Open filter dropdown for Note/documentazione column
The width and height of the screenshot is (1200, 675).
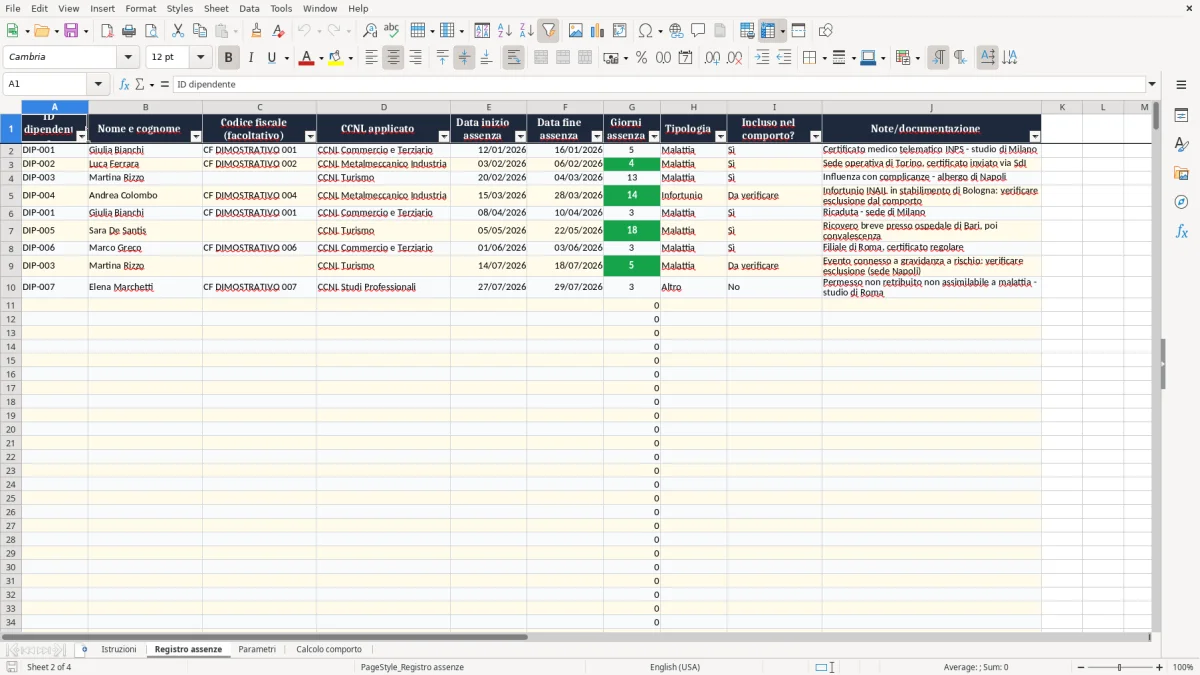tap(1035, 136)
